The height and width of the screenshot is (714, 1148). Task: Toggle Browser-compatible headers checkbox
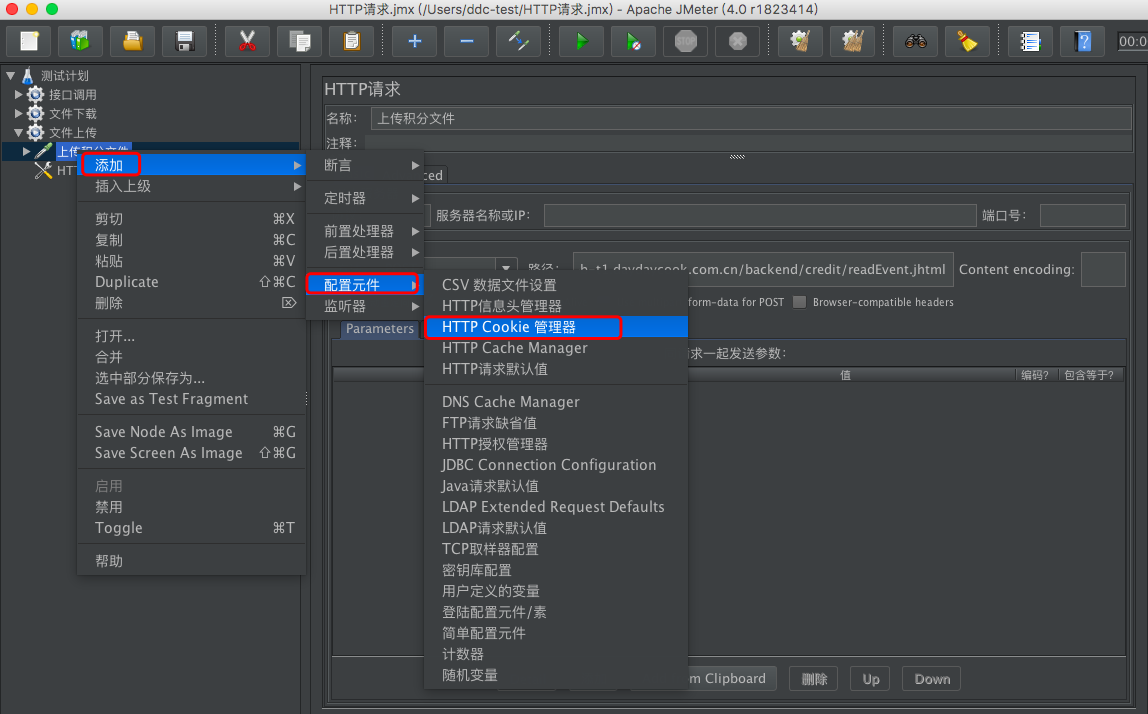point(800,302)
